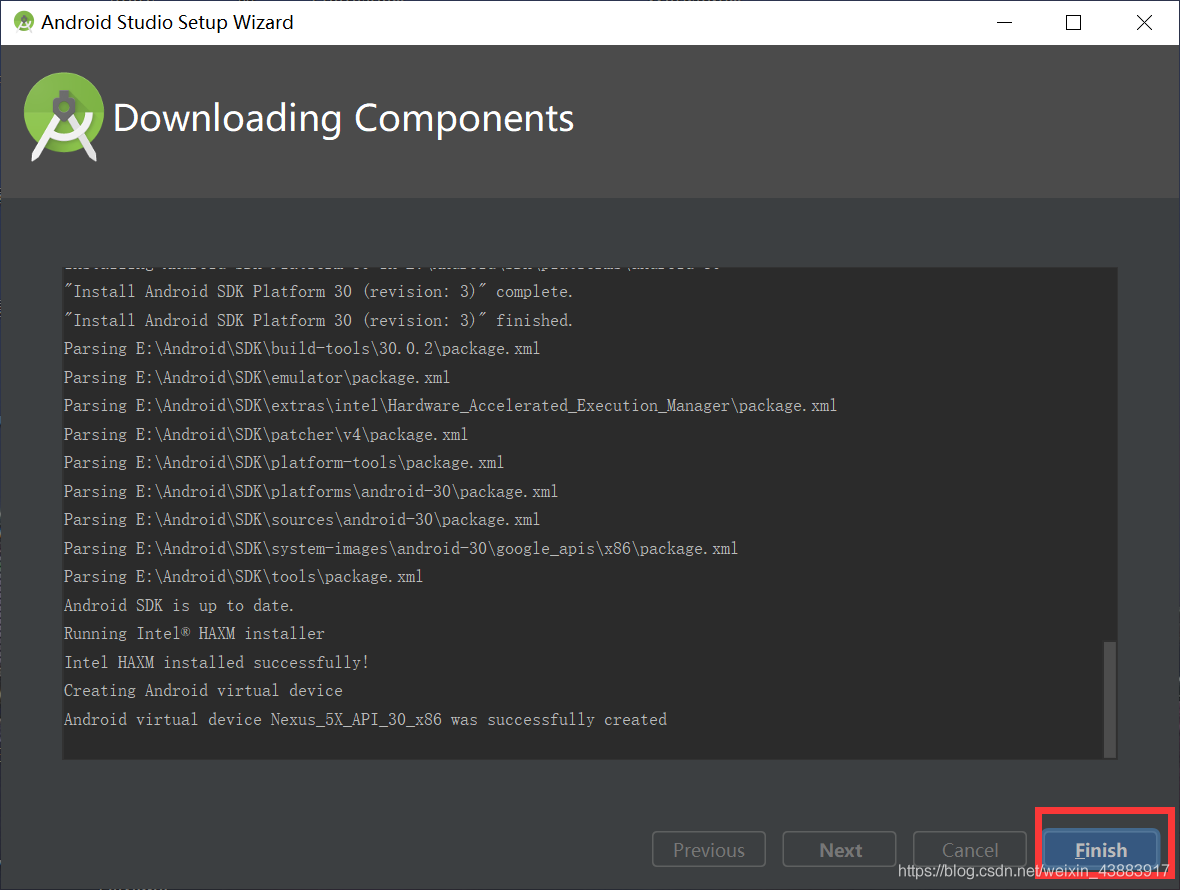Click the patcher\v4\package.xml parsing line
Image resolution: width=1180 pixels, height=890 pixels.
coord(266,434)
